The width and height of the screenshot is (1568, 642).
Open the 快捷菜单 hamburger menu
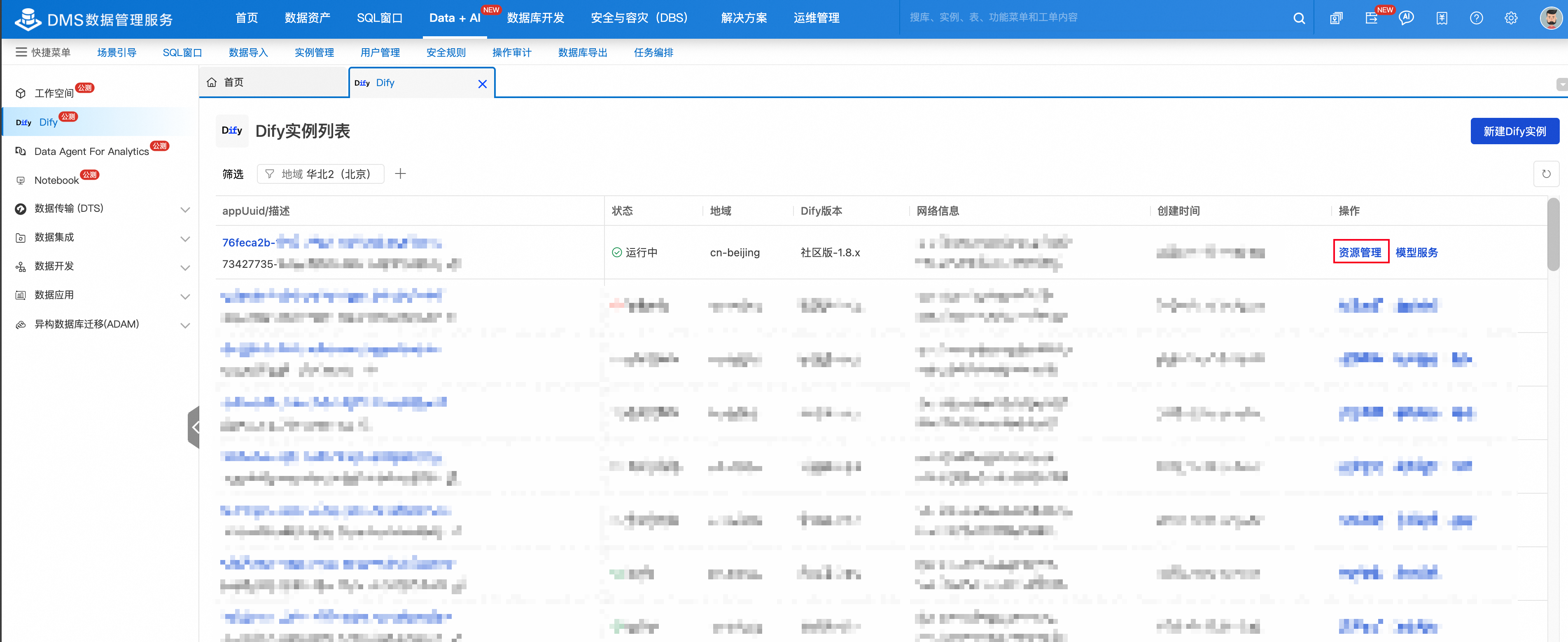[42, 52]
